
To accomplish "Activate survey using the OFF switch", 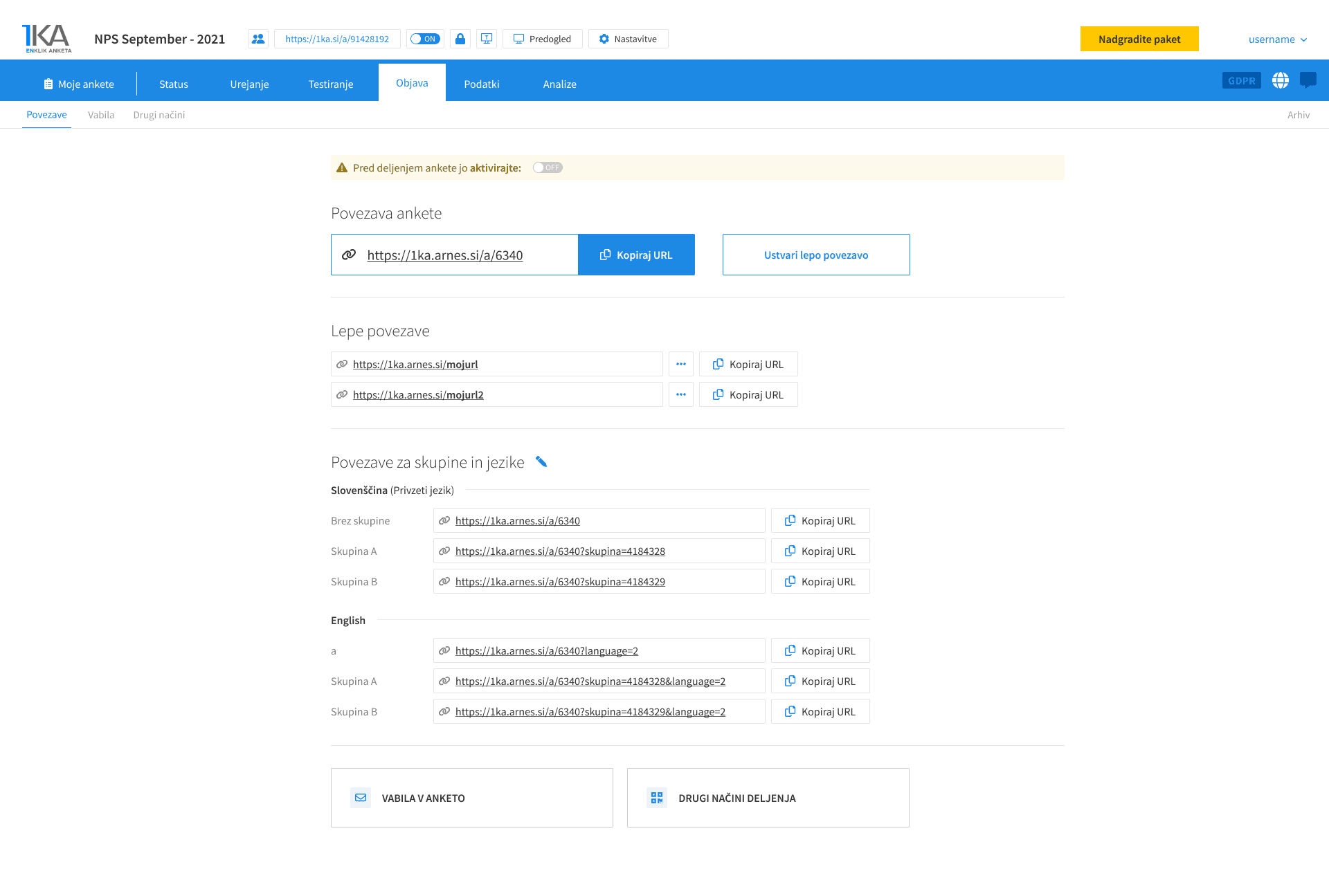I will click(x=548, y=167).
